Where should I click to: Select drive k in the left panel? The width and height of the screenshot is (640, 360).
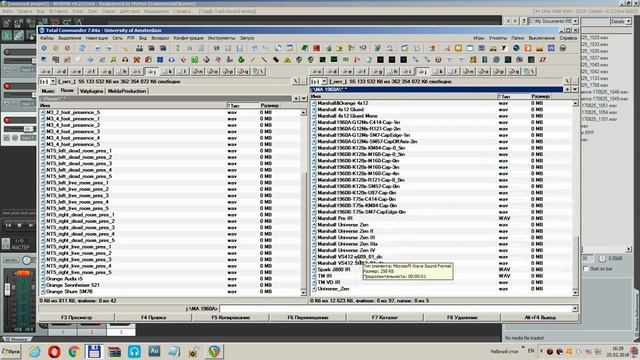click(166, 71)
